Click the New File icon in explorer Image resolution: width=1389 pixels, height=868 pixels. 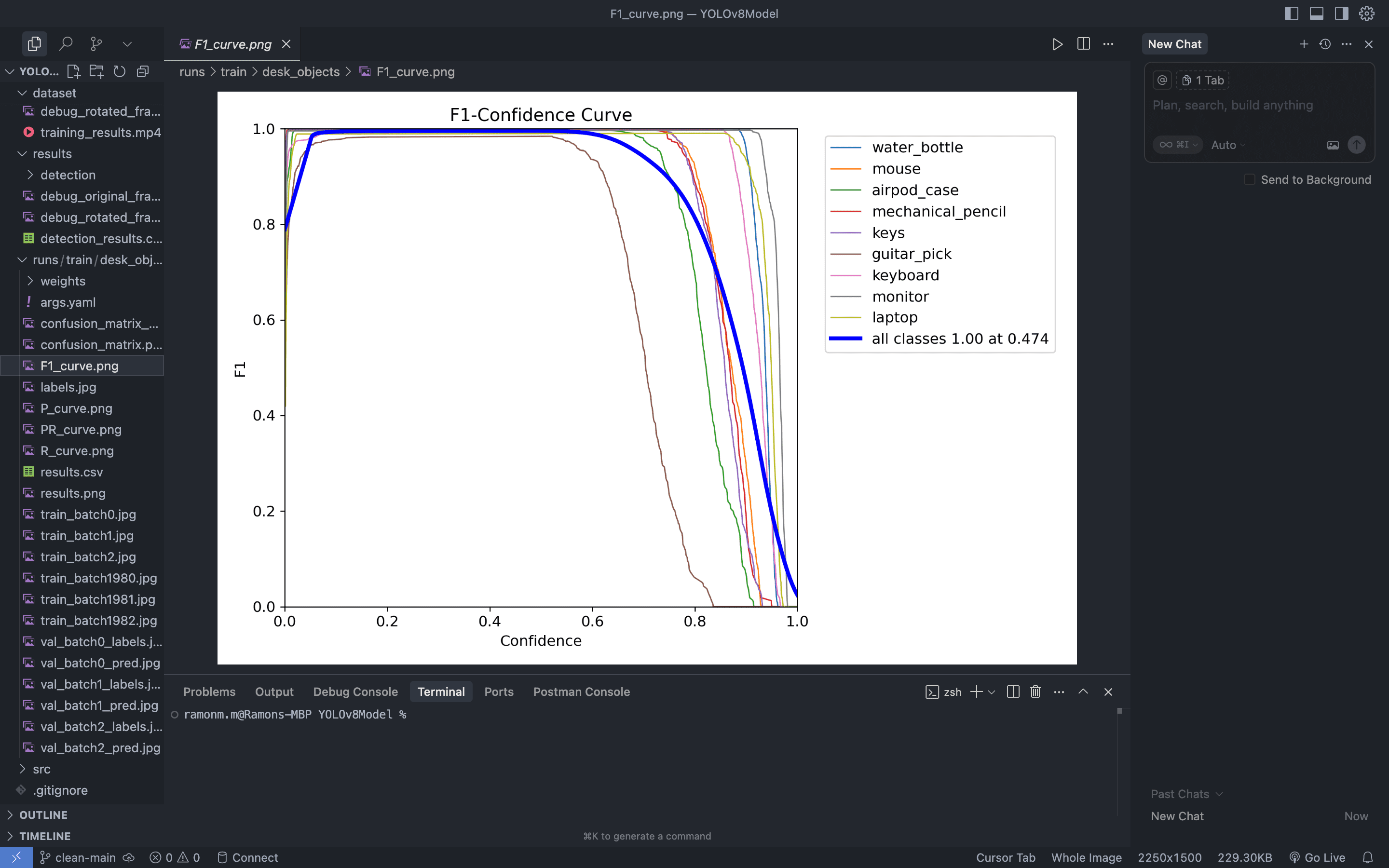click(73, 72)
